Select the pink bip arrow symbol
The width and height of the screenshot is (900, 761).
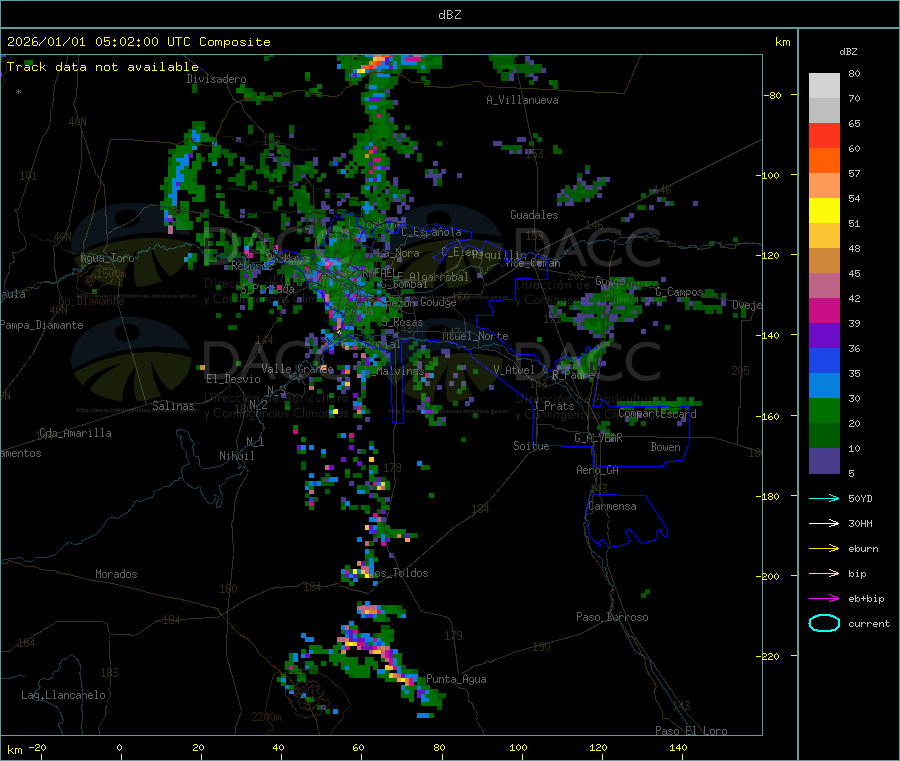click(824, 573)
